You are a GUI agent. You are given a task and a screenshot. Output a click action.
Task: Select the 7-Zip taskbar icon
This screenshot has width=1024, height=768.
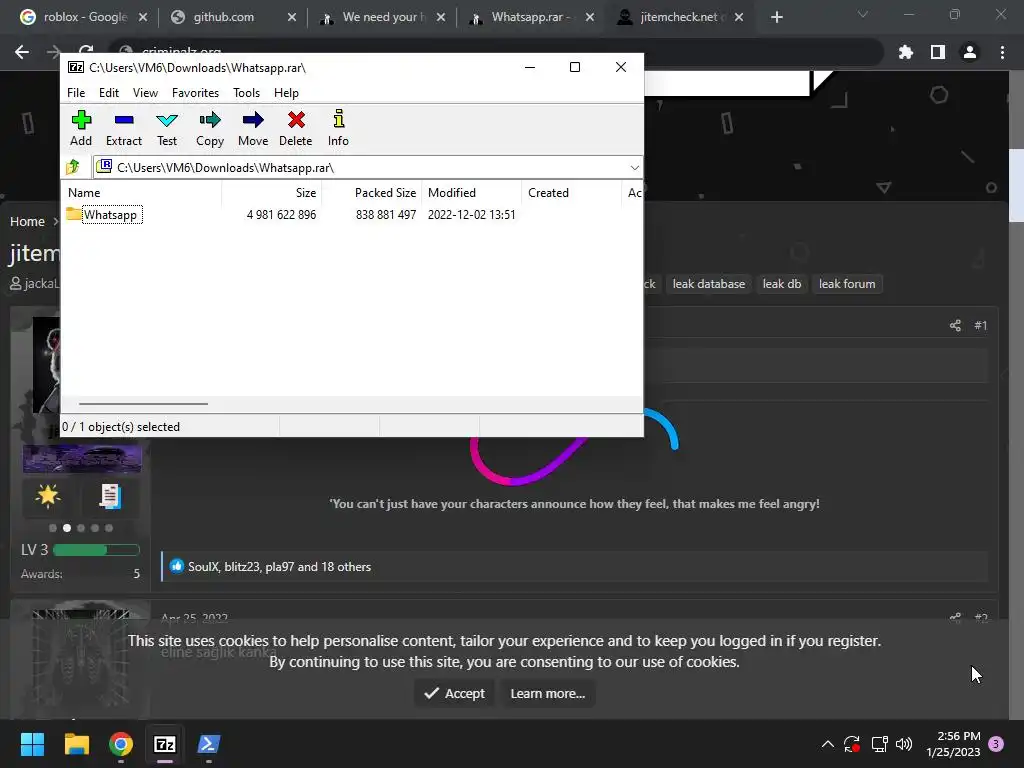(165, 744)
